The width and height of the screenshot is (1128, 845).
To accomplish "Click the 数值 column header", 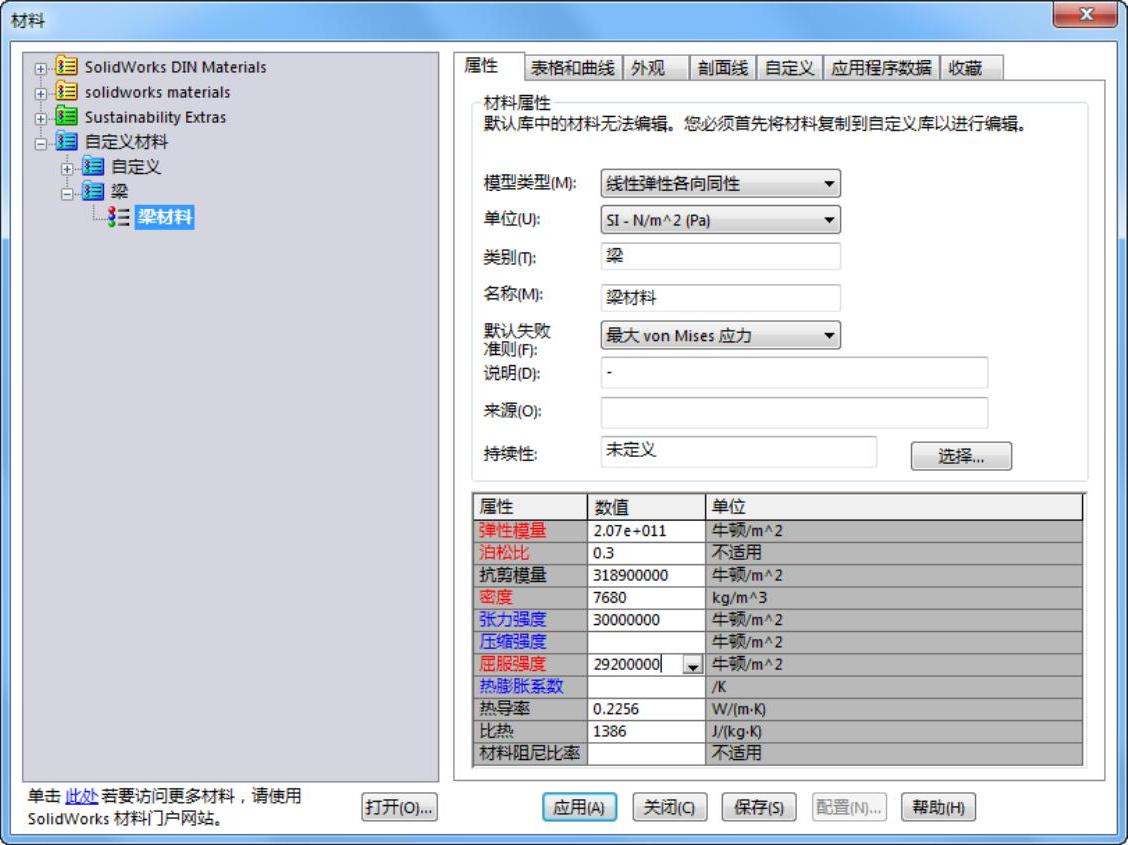I will (646, 507).
